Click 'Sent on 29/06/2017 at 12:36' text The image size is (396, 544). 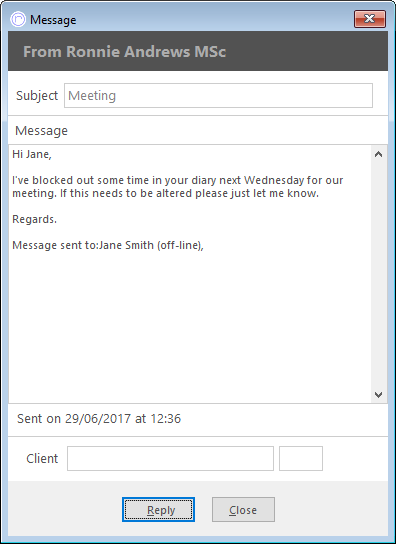coord(99,419)
